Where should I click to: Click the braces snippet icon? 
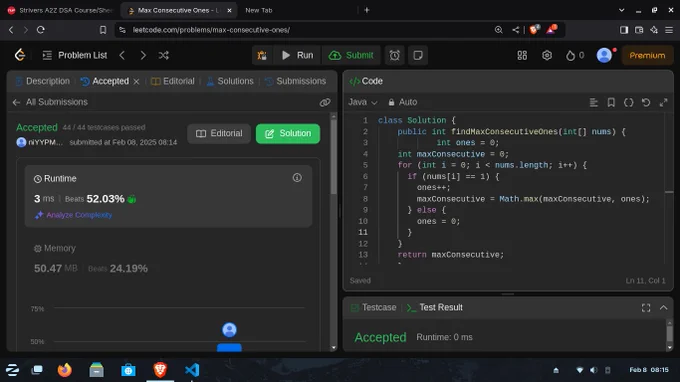point(628,102)
